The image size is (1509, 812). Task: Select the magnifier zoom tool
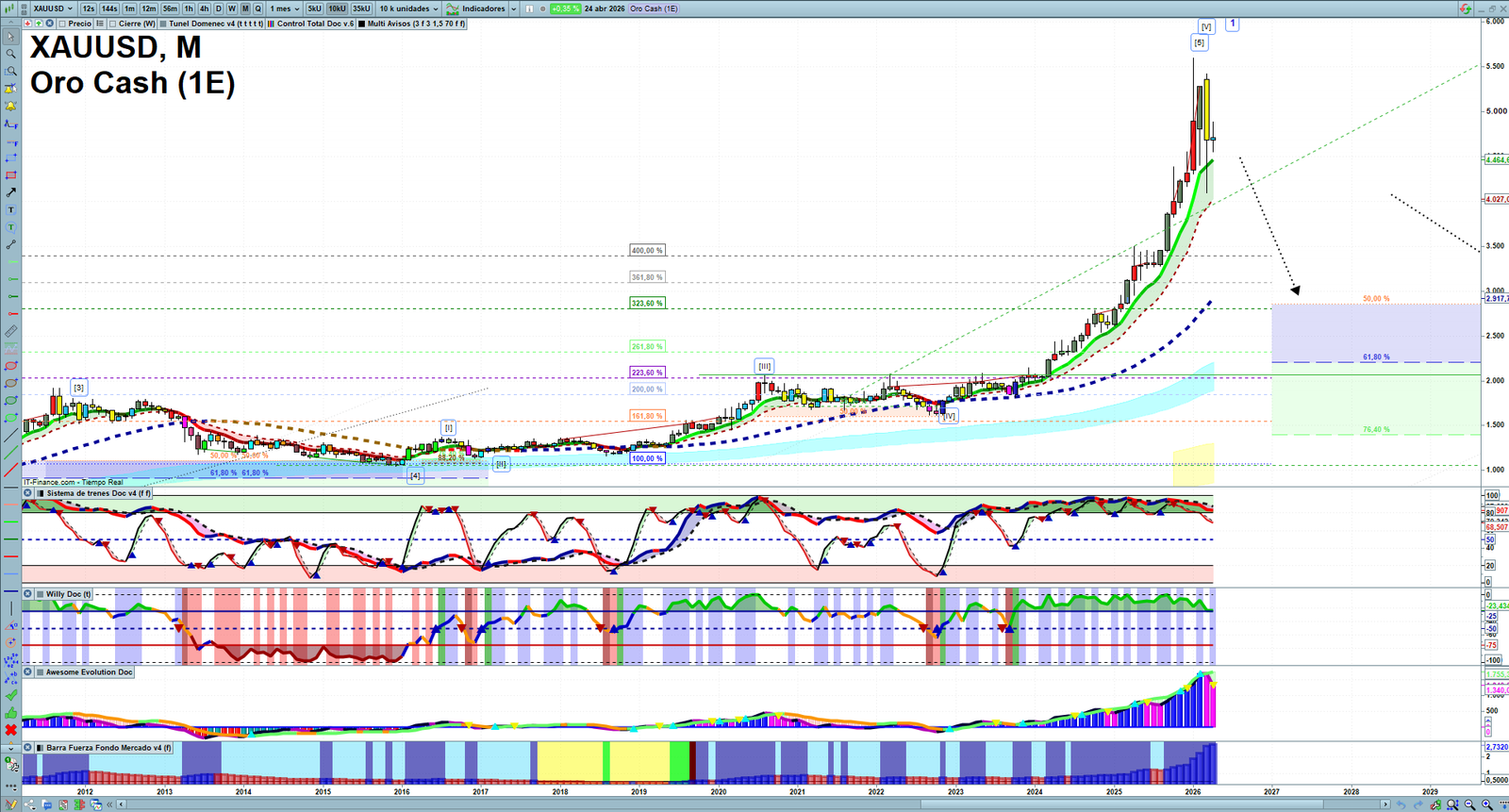click(11, 54)
